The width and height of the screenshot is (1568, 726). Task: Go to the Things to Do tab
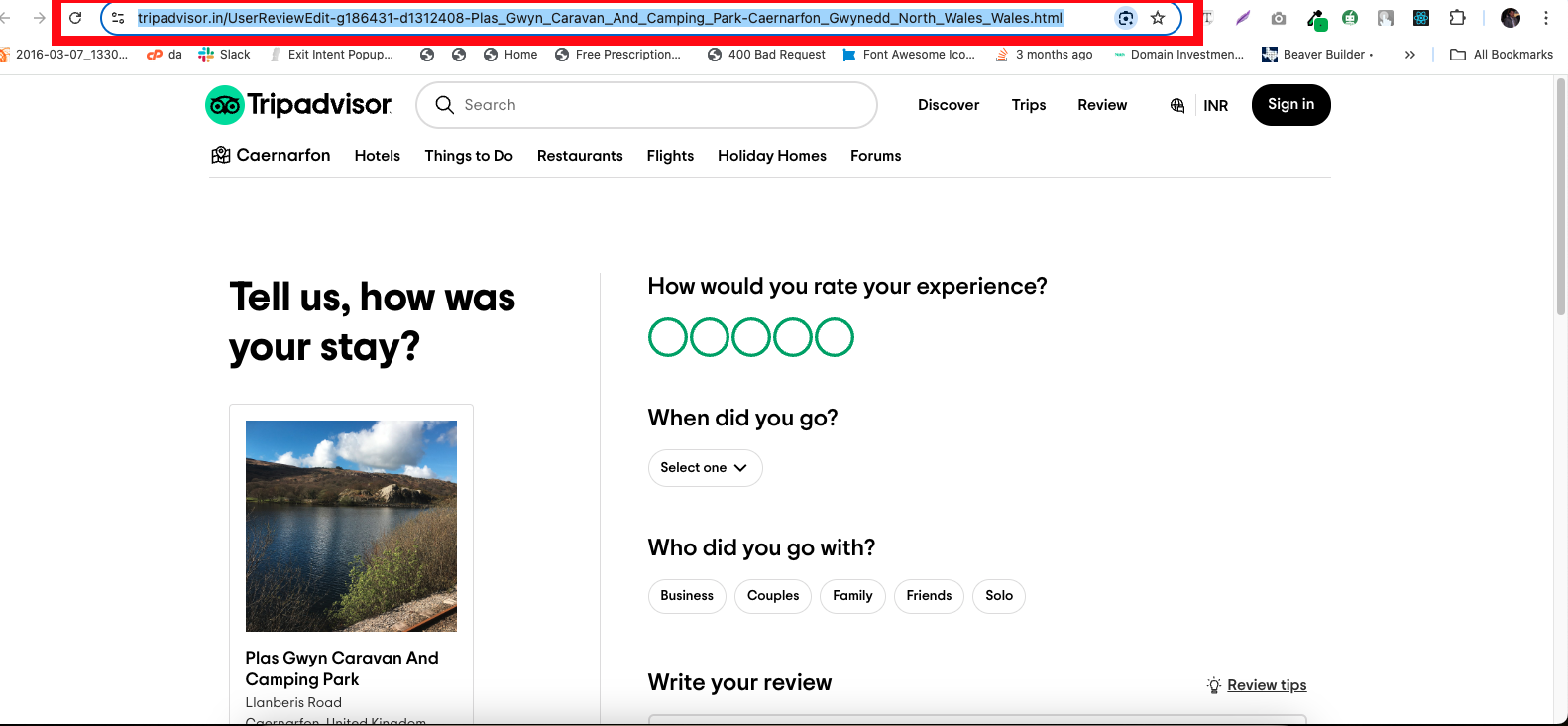click(469, 156)
